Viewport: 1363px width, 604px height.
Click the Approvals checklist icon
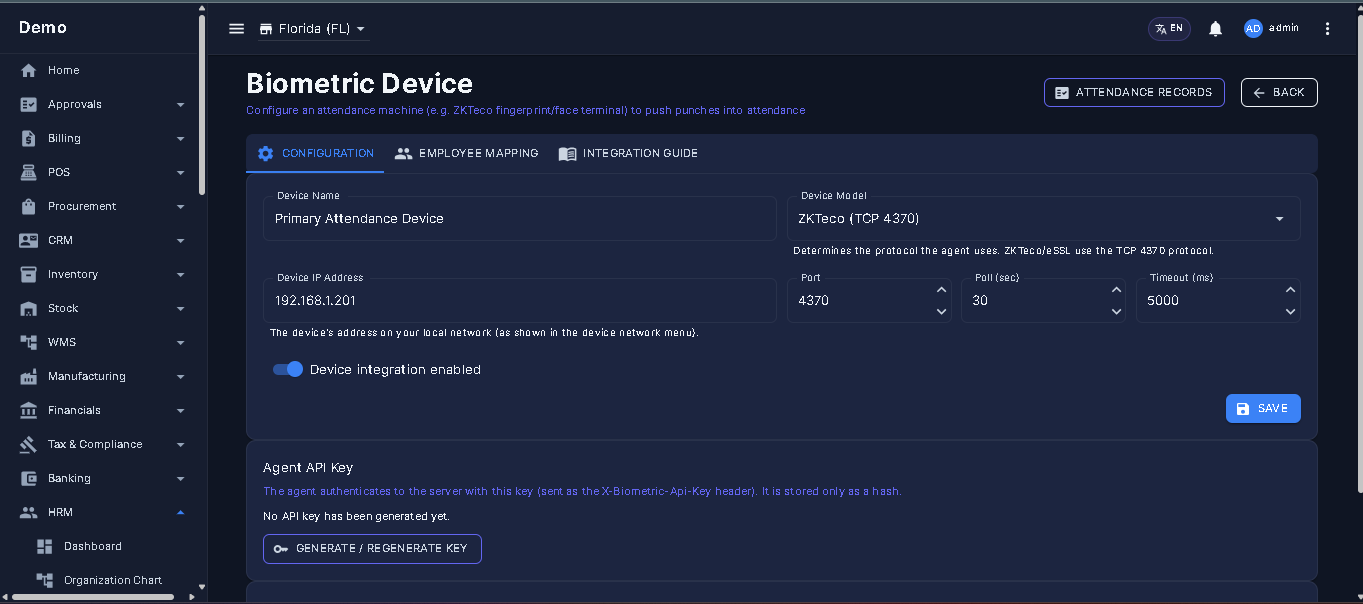click(x=29, y=104)
